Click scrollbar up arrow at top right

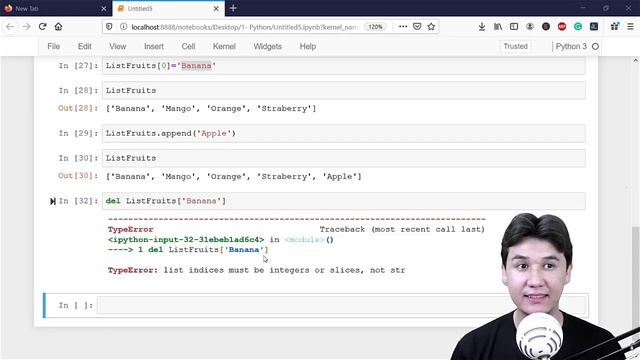[x=636, y=60]
